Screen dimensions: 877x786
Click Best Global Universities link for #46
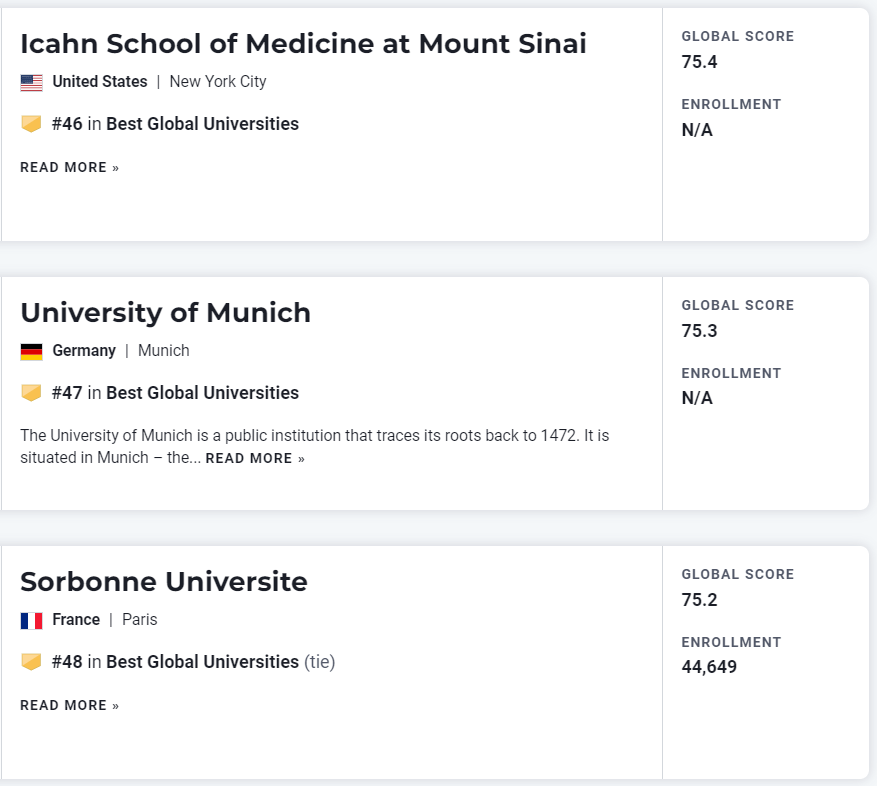(202, 124)
